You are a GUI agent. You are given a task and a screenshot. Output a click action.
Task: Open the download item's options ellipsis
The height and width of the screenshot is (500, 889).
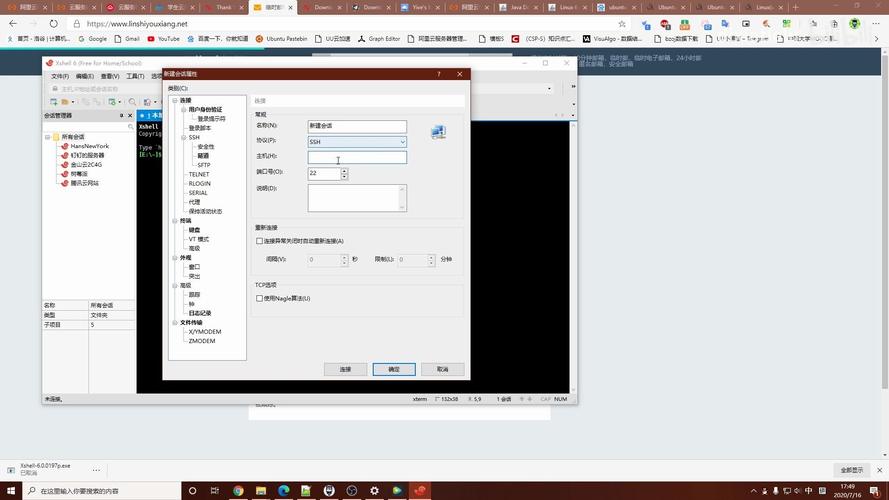(x=96, y=470)
